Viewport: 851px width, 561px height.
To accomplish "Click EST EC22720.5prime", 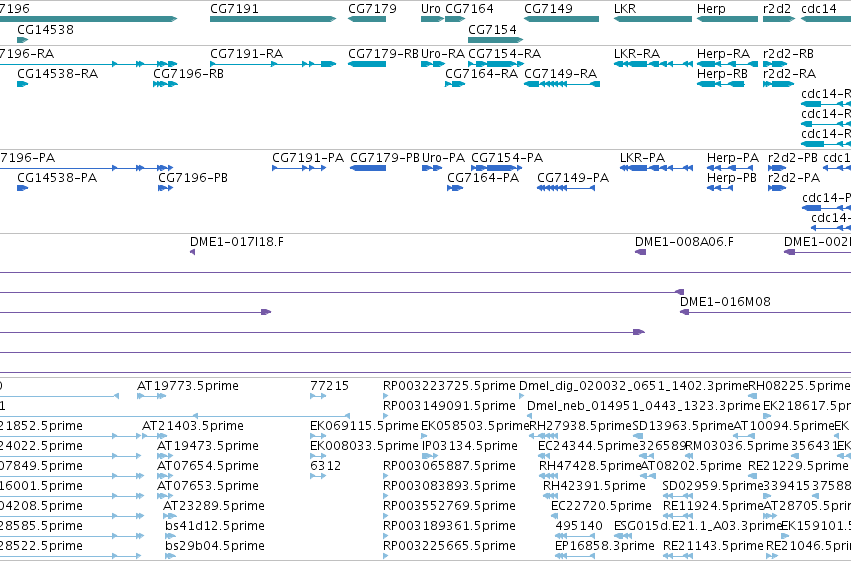I will pos(554,516).
